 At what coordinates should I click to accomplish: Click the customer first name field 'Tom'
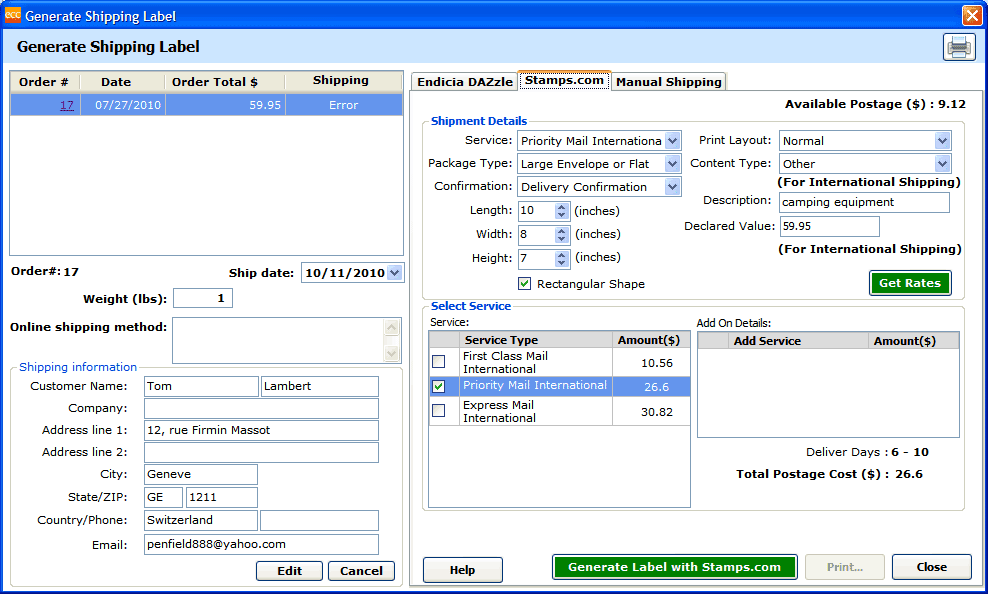201,386
